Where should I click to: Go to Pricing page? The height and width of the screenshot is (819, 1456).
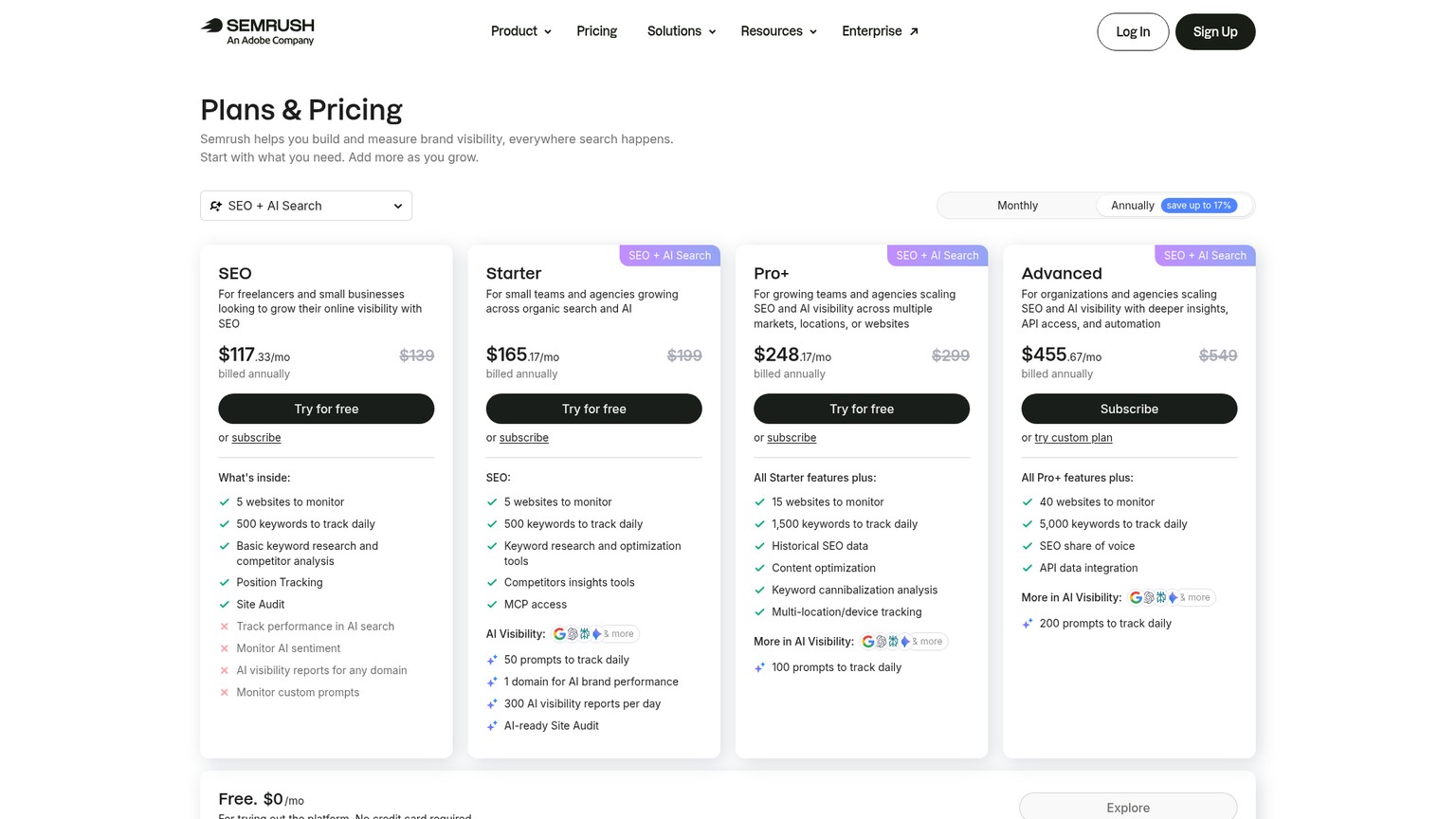[x=596, y=31]
